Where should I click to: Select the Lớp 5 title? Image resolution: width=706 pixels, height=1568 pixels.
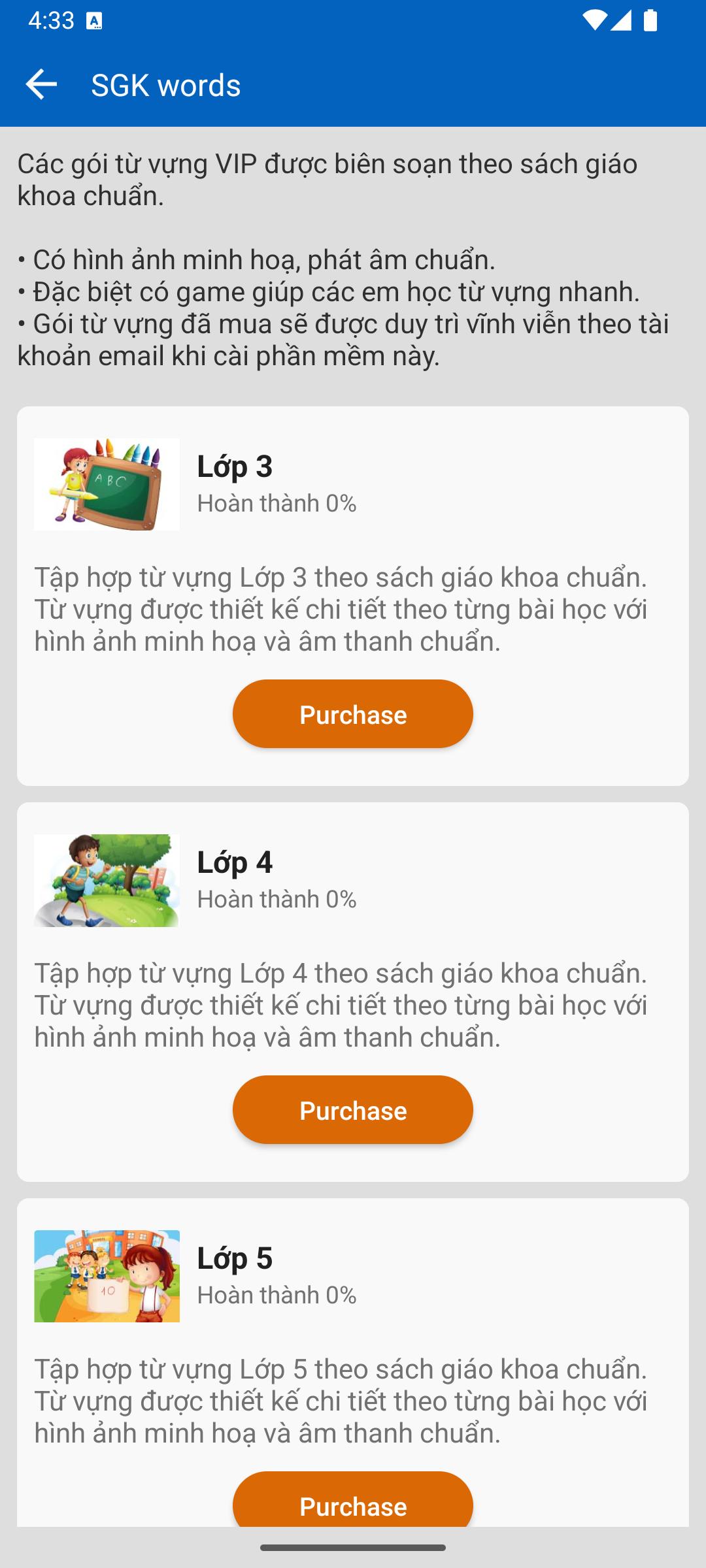point(235,1258)
